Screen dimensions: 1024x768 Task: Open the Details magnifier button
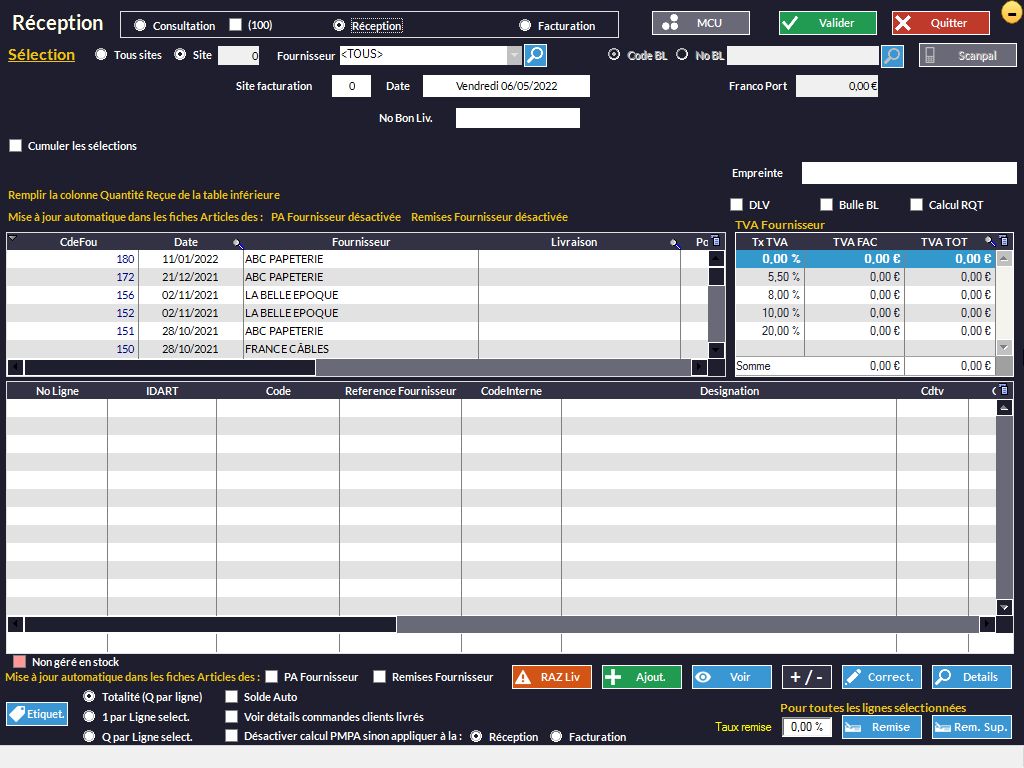click(x=971, y=677)
